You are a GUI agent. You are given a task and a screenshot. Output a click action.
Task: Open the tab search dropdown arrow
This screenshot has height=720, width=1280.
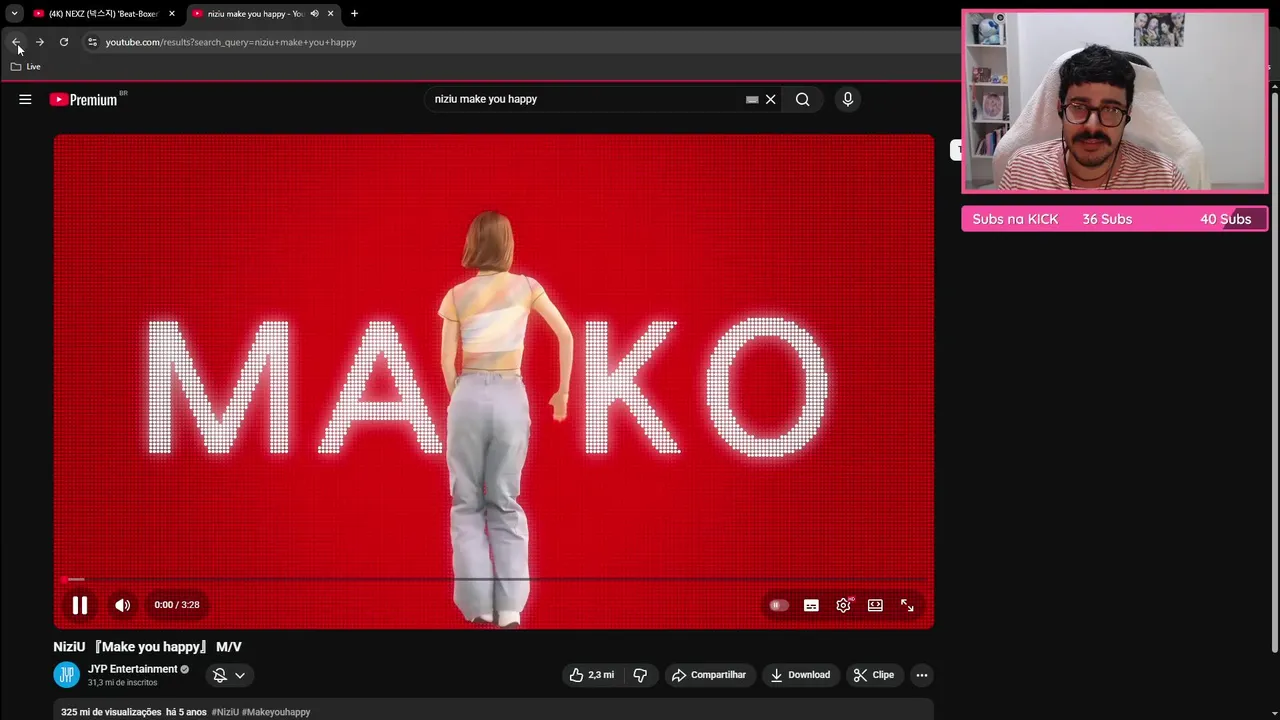coord(14,14)
